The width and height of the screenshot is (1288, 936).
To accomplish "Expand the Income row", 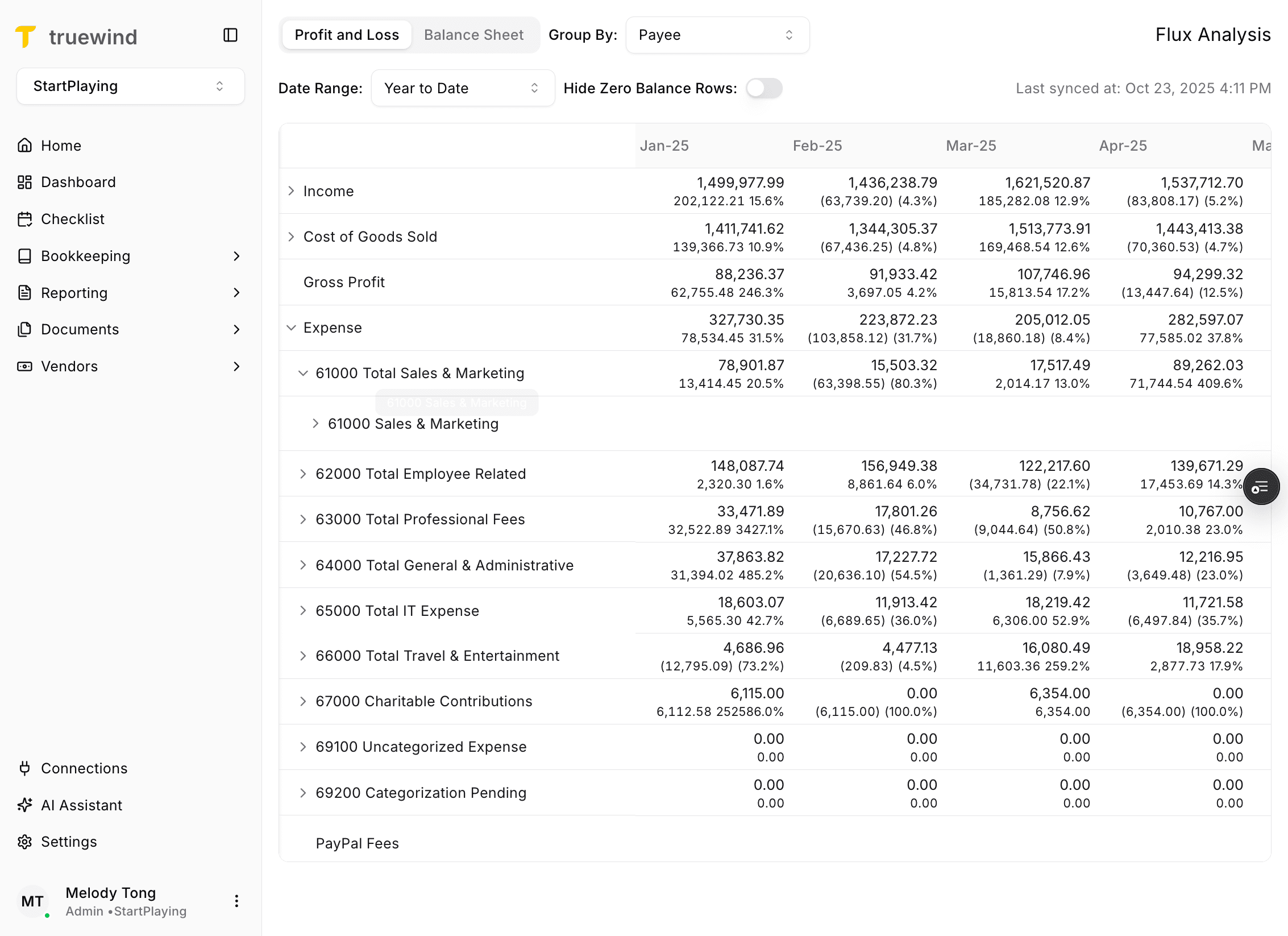I will pyautogui.click(x=291, y=191).
